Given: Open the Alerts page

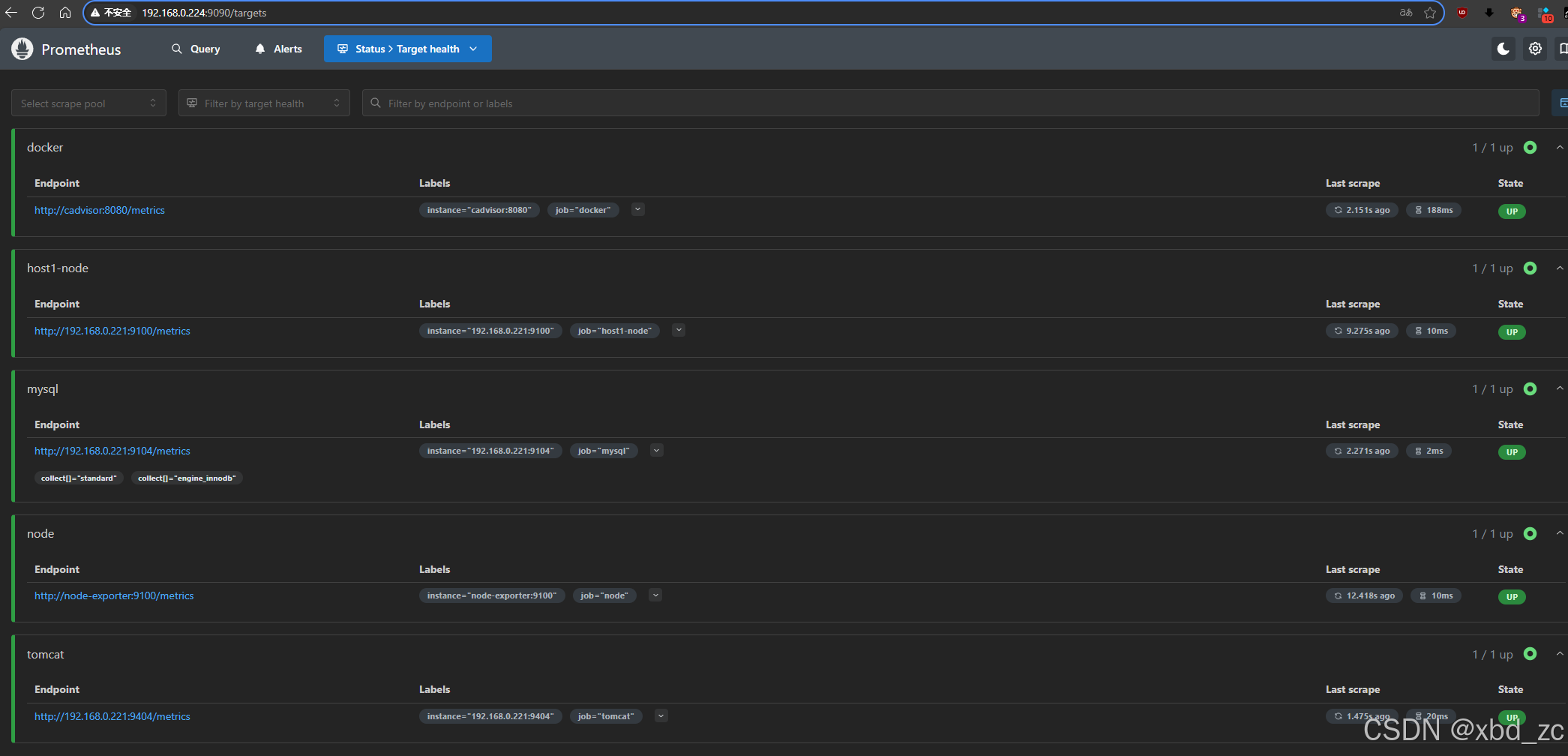Looking at the screenshot, I should (x=278, y=49).
